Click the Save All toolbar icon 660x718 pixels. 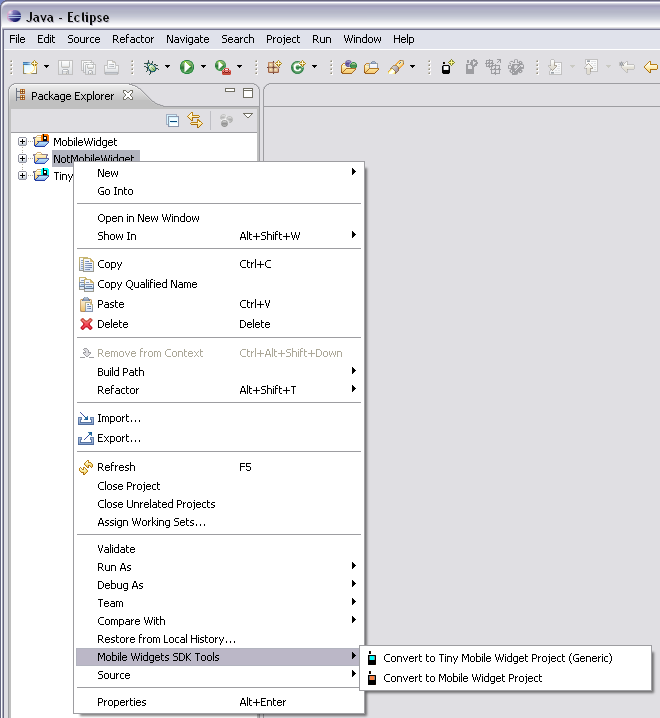pos(88,67)
